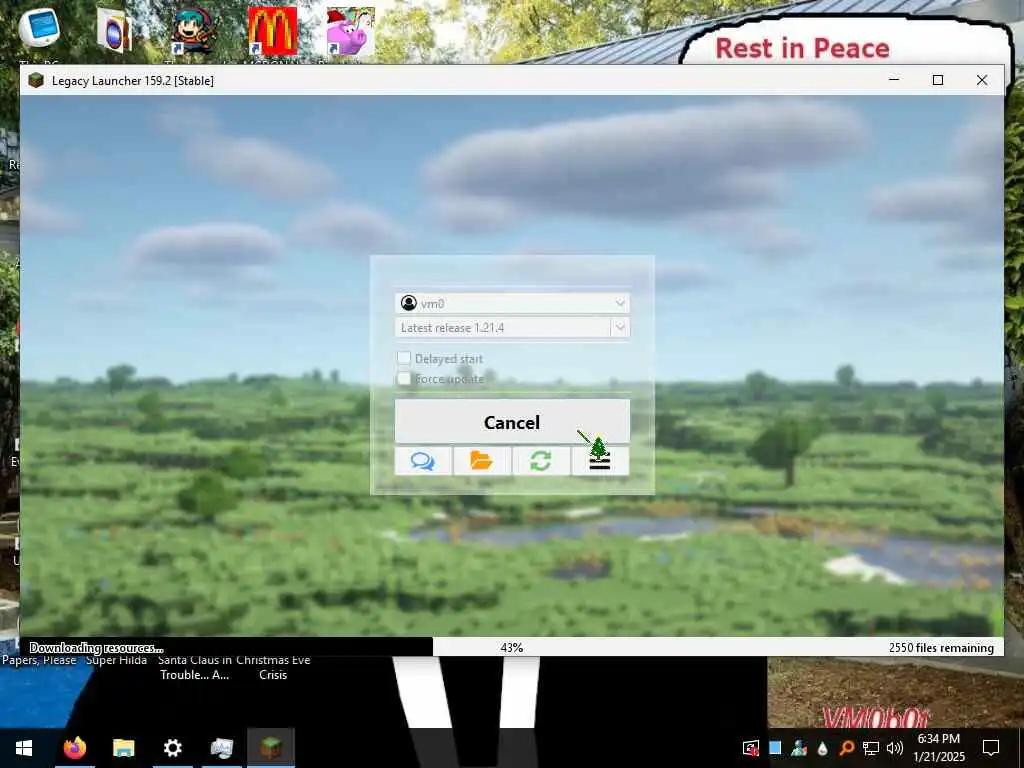Click 'Downloading resources...' status text
This screenshot has height=768, width=1024.
(x=96, y=648)
